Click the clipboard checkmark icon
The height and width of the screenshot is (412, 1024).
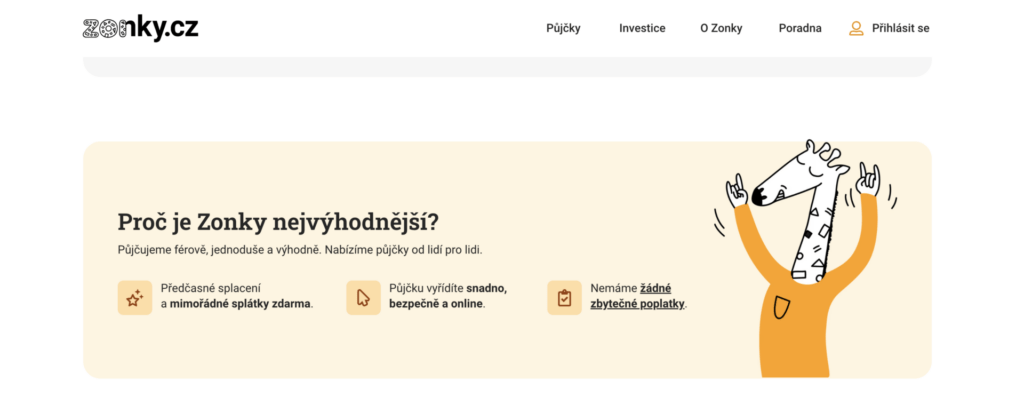point(564,298)
